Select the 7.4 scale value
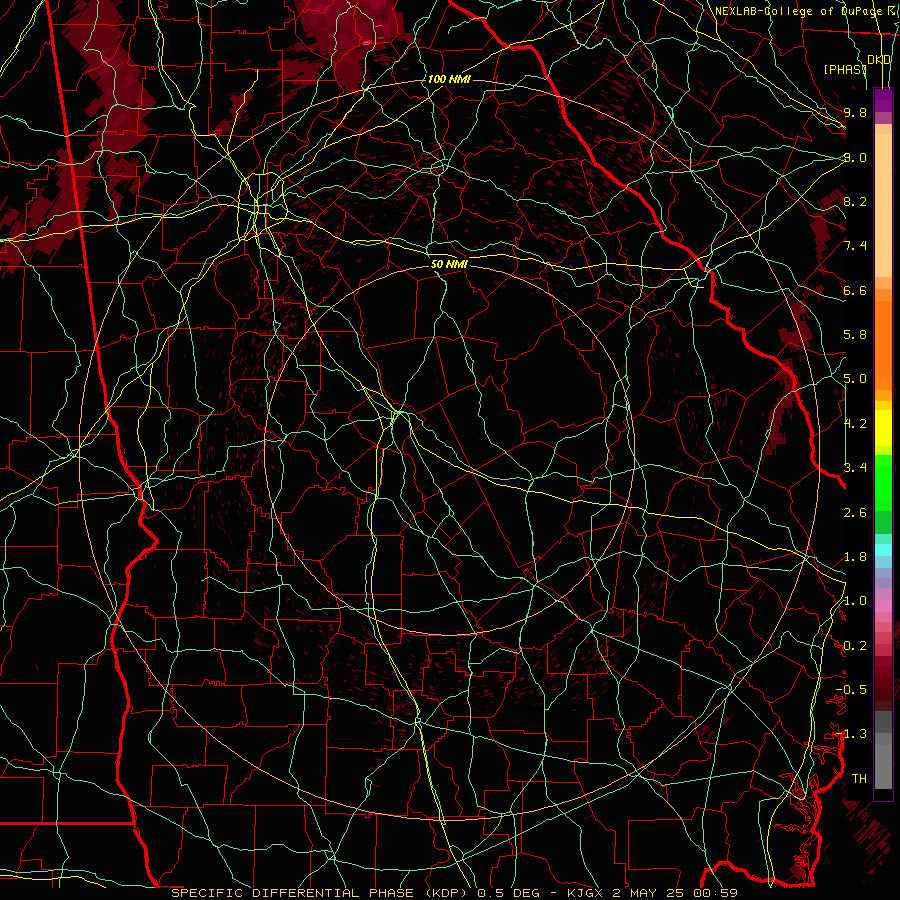Viewport: 900px width, 900px height. pyautogui.click(x=855, y=246)
